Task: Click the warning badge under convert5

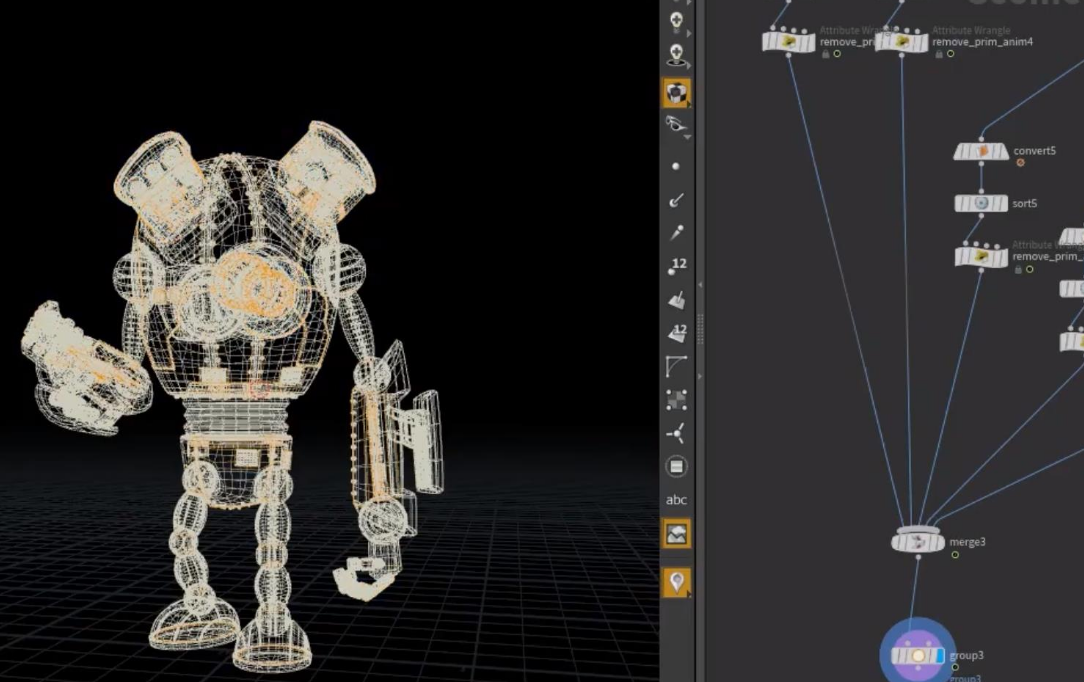Action: [1020, 163]
